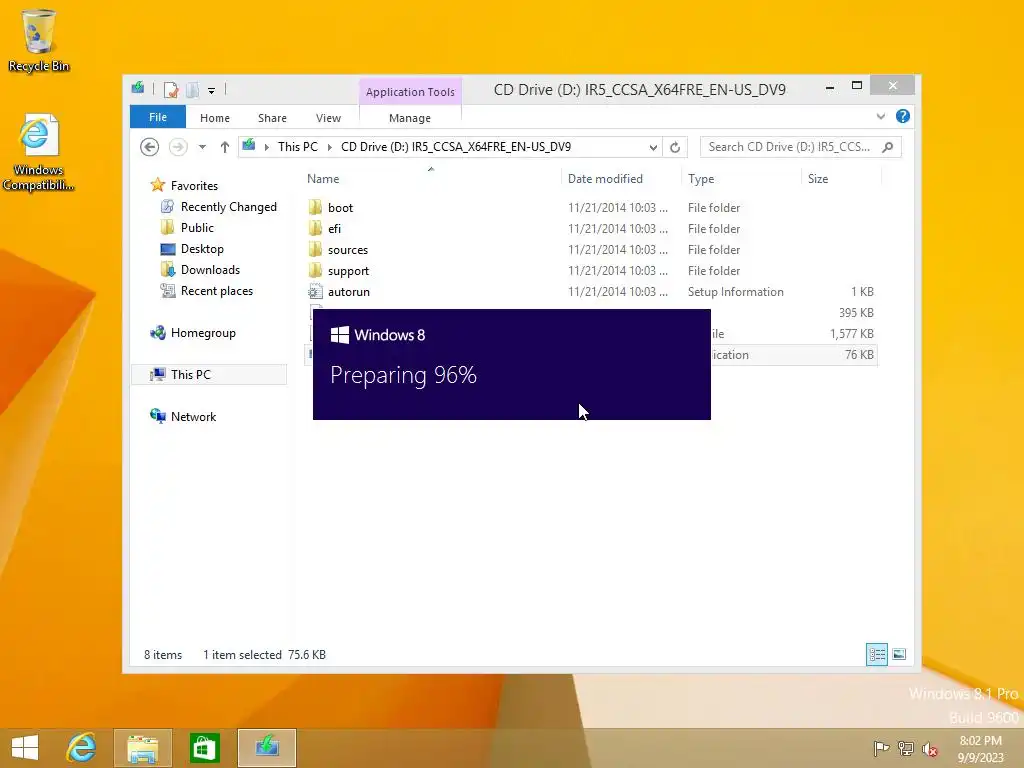Open Explorer Help question mark icon

point(903,116)
